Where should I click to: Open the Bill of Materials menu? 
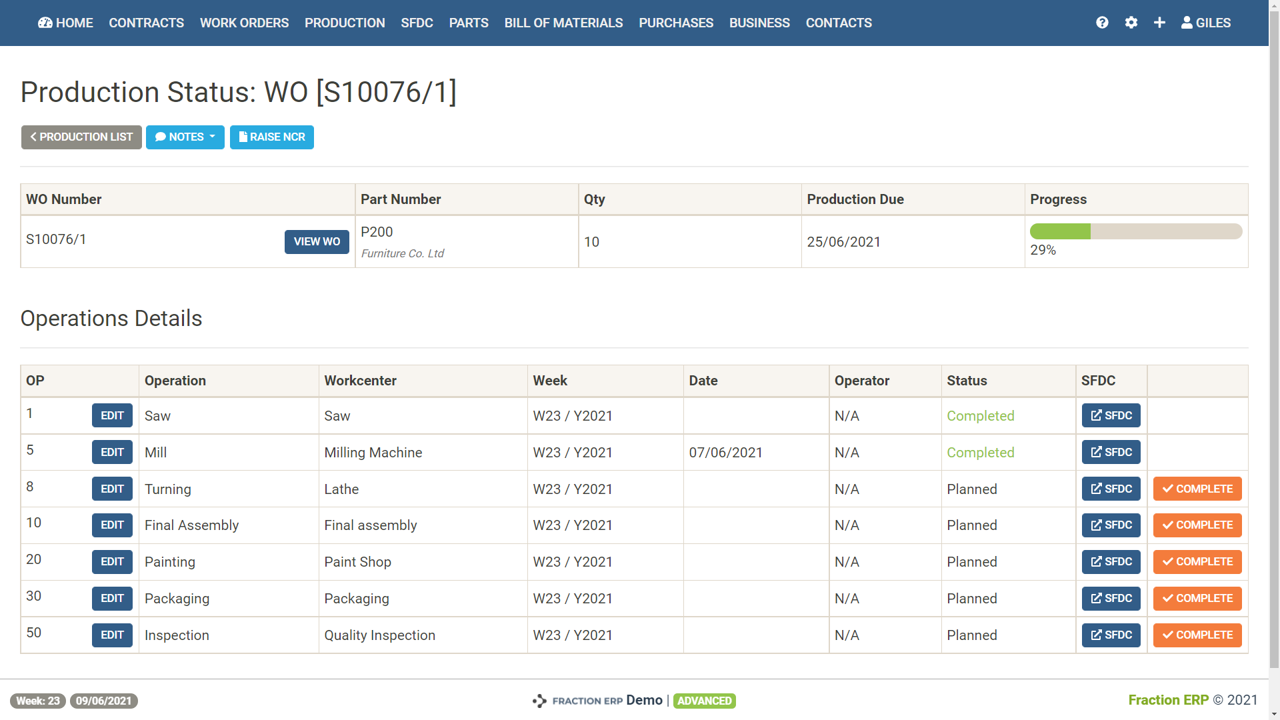pyautogui.click(x=563, y=23)
